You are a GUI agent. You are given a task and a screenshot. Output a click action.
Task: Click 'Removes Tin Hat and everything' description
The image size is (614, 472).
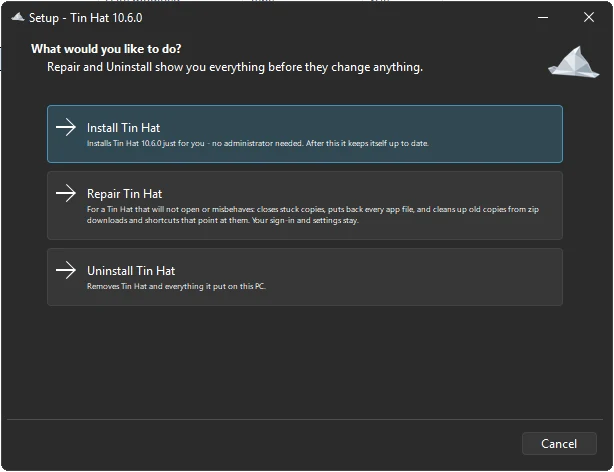pos(176,286)
